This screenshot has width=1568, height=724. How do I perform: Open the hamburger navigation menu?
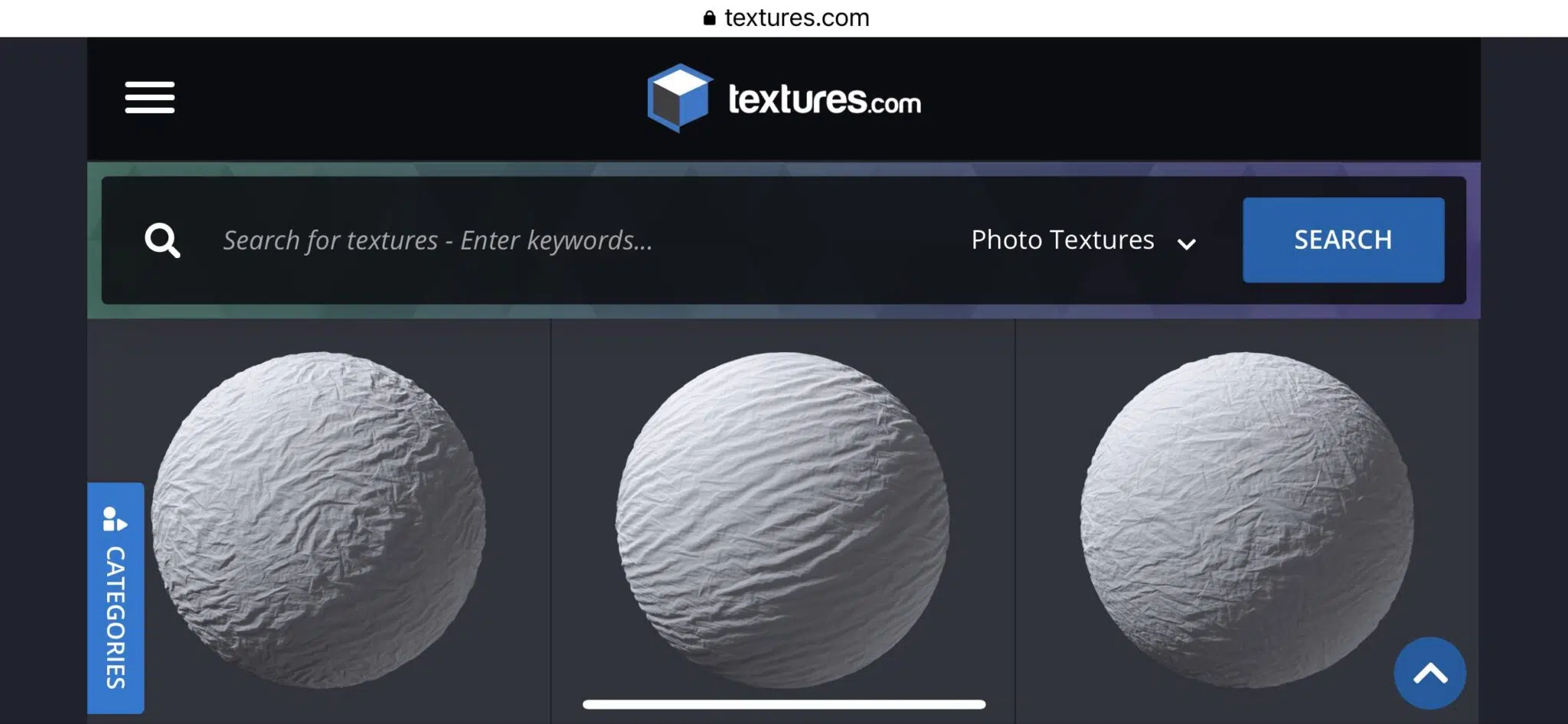[149, 97]
